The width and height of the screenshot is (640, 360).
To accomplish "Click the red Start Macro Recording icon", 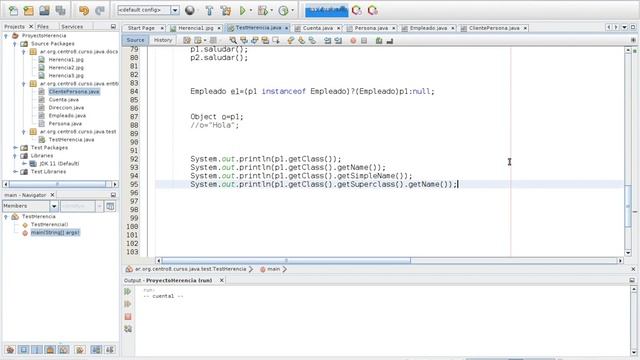I will coord(353,40).
